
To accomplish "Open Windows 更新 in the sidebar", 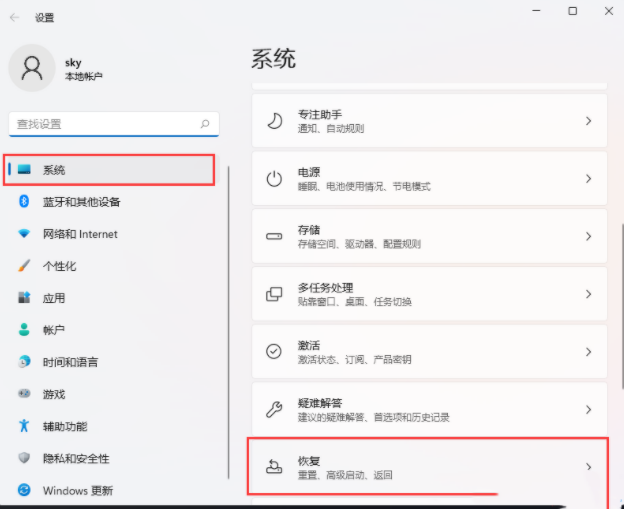I will [77, 491].
